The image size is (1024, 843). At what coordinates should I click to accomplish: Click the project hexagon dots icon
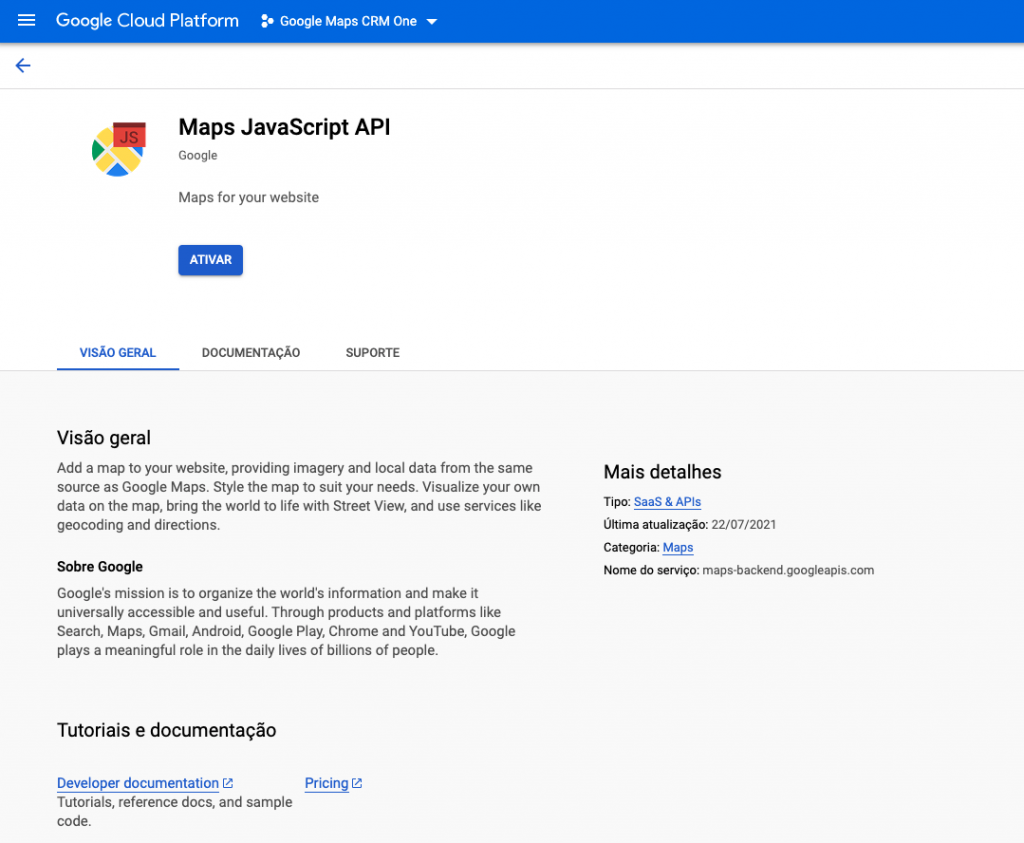click(267, 21)
